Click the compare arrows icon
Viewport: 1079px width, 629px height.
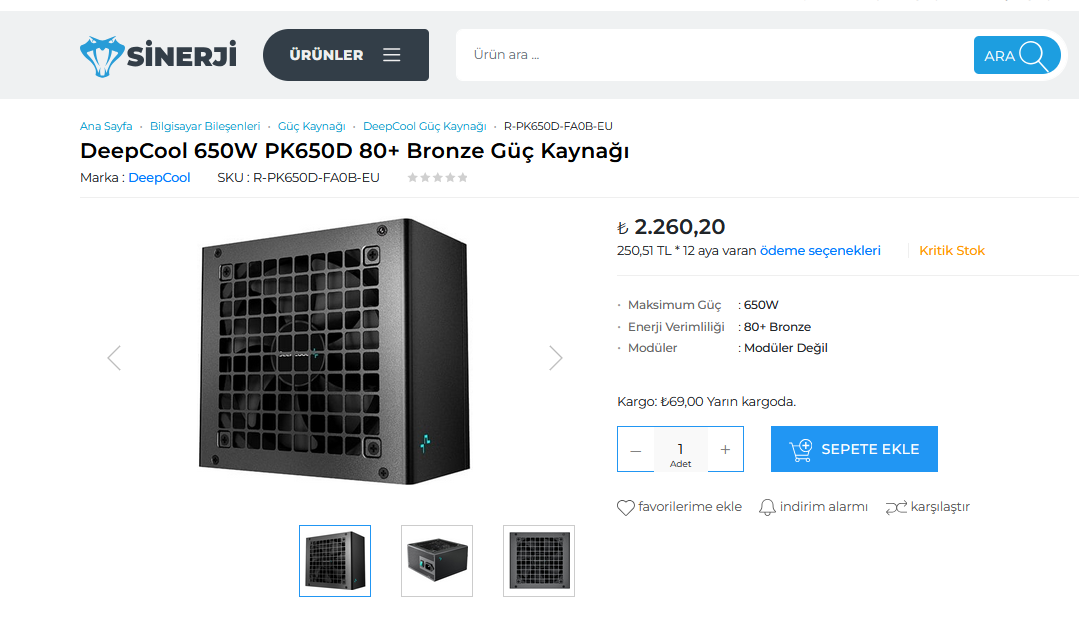tap(896, 507)
